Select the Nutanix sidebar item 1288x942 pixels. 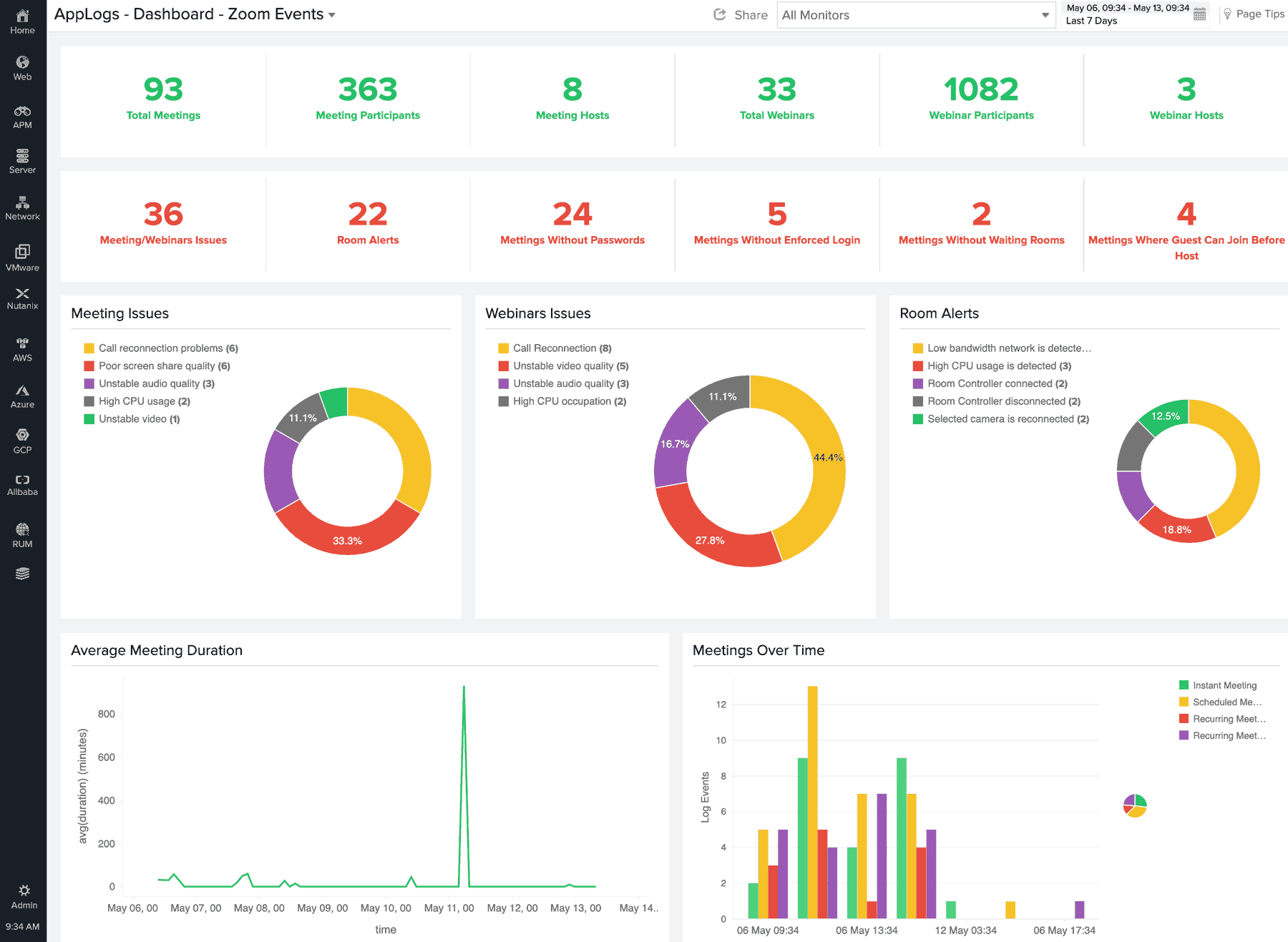pyautogui.click(x=23, y=298)
